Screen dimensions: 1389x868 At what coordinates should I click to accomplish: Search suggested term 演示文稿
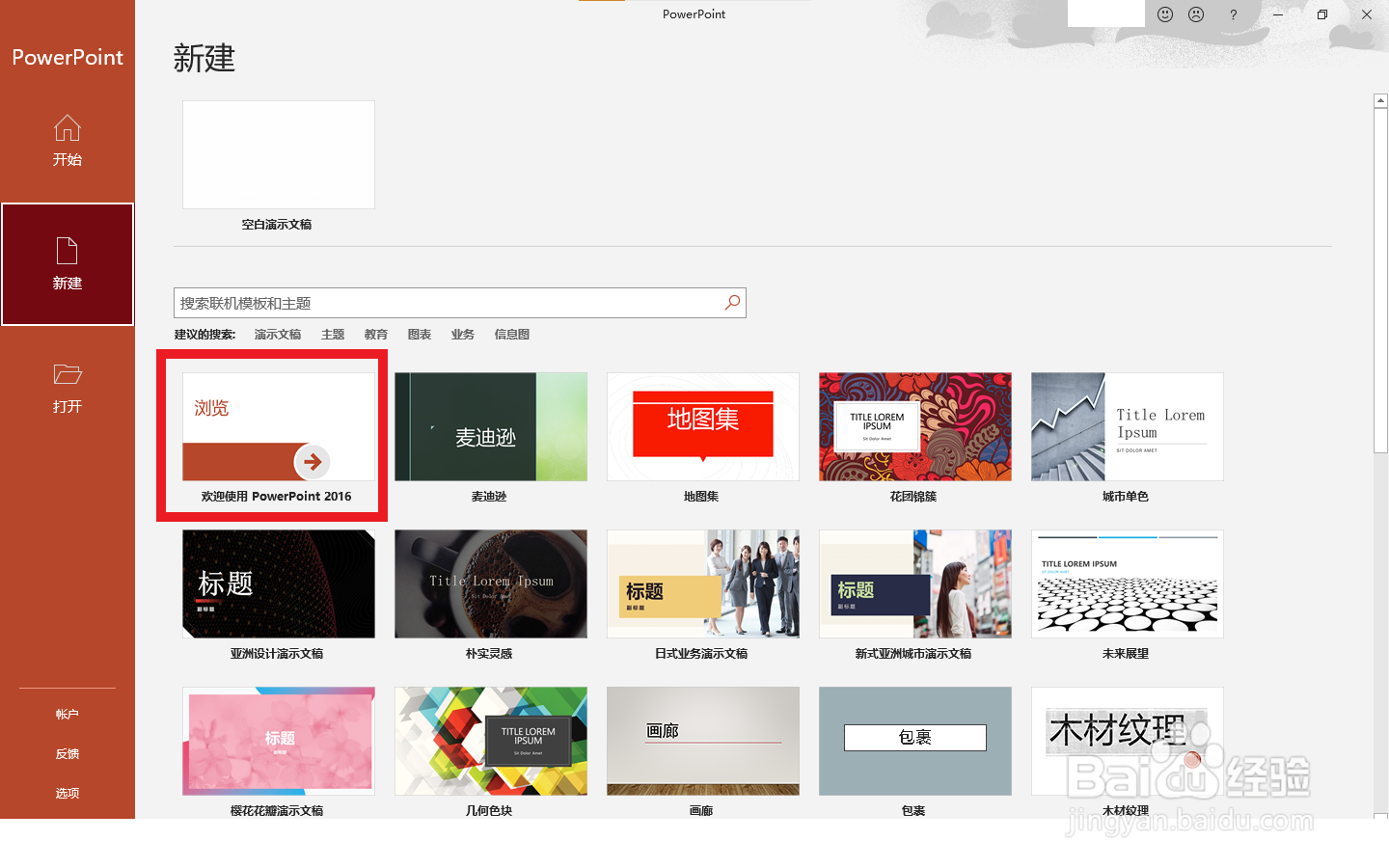(278, 335)
